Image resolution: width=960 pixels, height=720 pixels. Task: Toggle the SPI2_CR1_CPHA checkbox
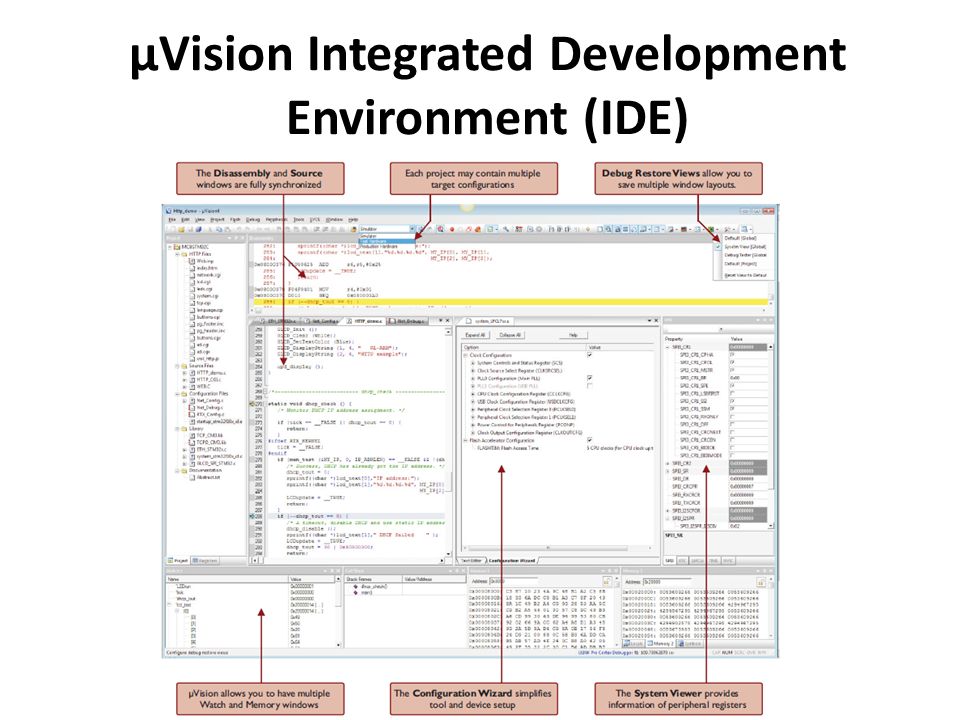(732, 354)
